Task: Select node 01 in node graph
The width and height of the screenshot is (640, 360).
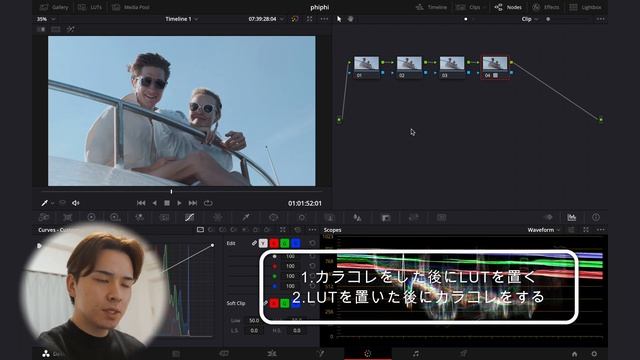Action: tap(366, 67)
